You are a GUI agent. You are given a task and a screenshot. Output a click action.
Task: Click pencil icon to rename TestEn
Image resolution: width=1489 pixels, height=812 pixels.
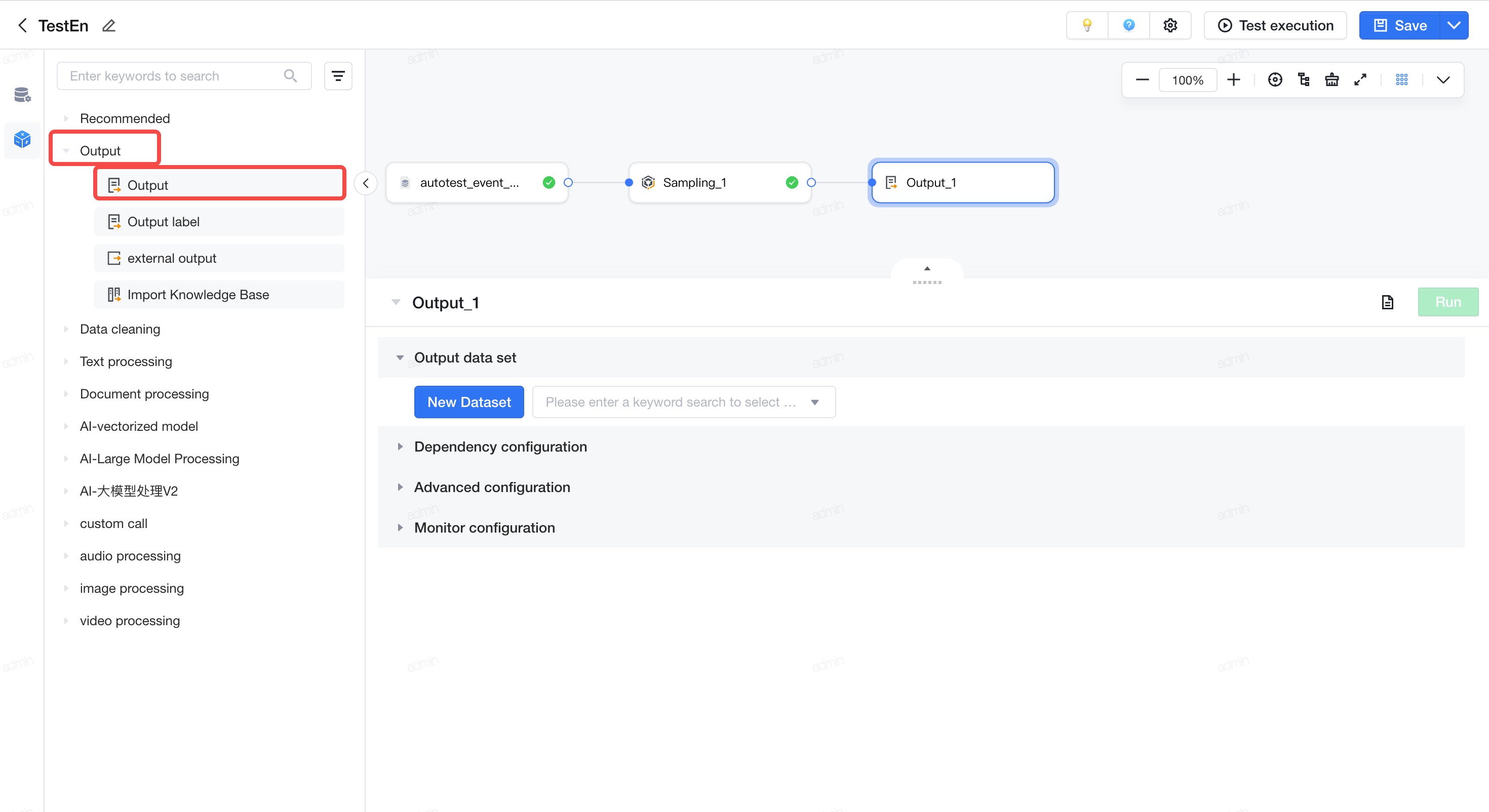(109, 25)
